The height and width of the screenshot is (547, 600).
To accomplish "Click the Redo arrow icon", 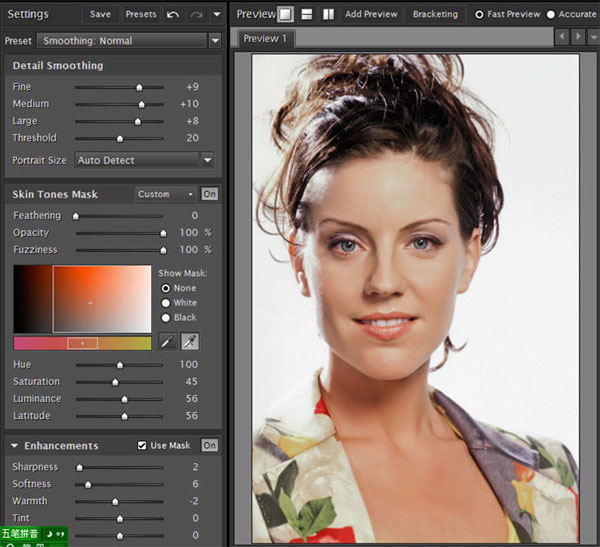I will 196,14.
